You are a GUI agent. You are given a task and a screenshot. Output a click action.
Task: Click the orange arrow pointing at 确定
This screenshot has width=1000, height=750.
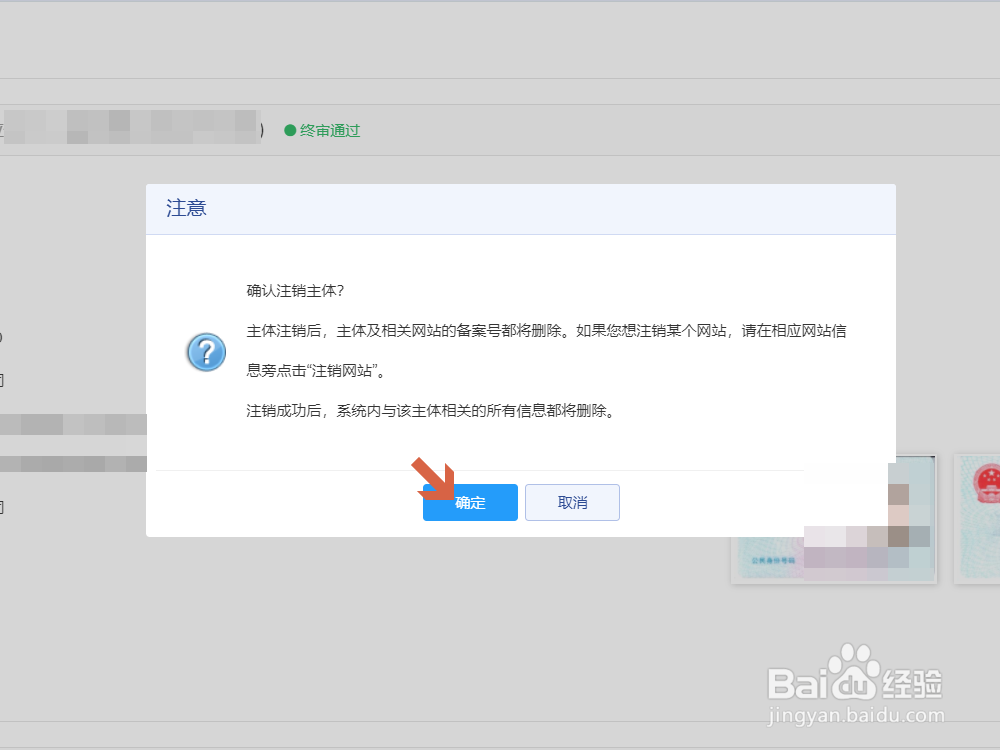pos(432,478)
